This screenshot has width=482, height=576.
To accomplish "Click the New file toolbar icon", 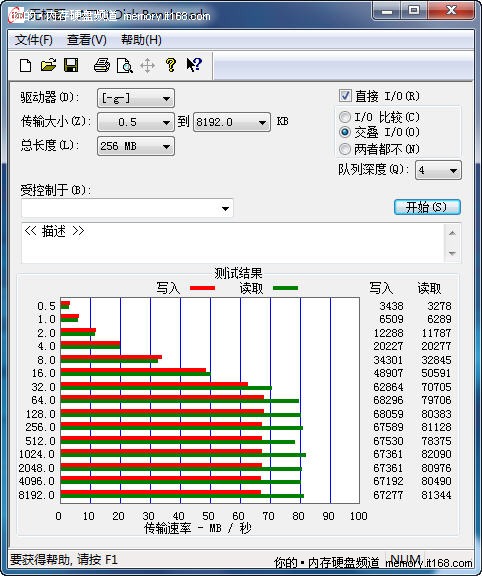I will [25, 65].
